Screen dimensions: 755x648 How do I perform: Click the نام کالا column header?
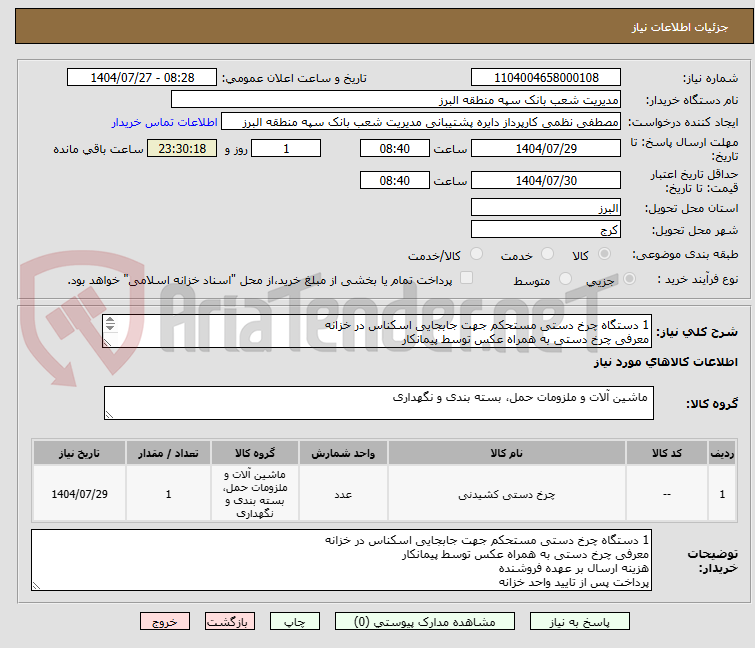pyautogui.click(x=507, y=453)
